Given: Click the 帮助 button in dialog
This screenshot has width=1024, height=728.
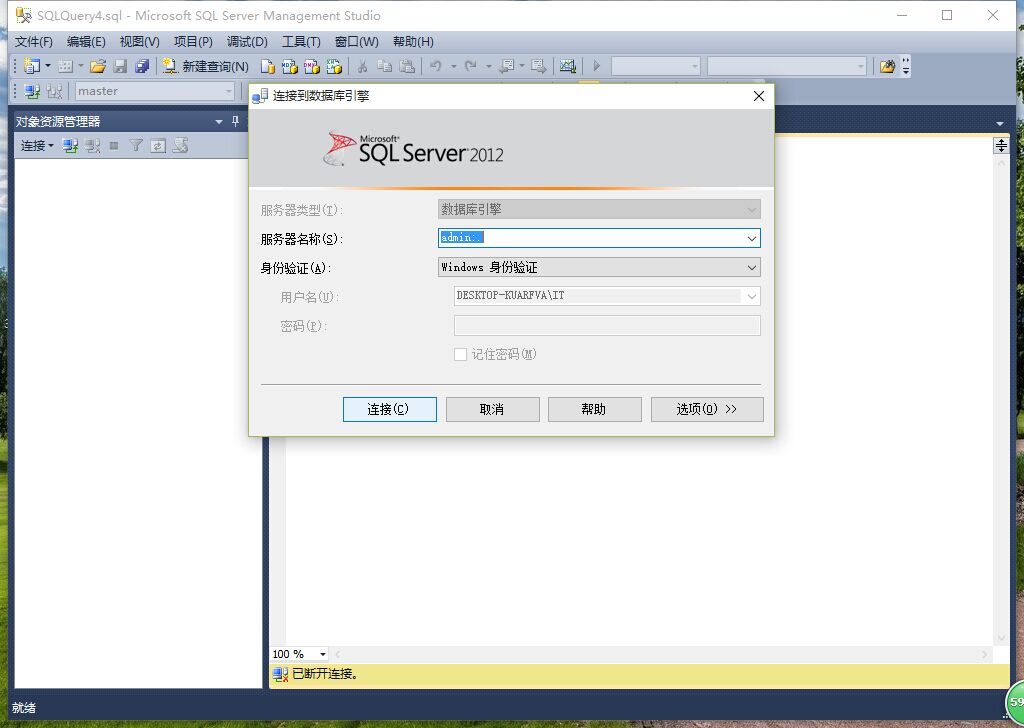Looking at the screenshot, I should click(594, 409).
